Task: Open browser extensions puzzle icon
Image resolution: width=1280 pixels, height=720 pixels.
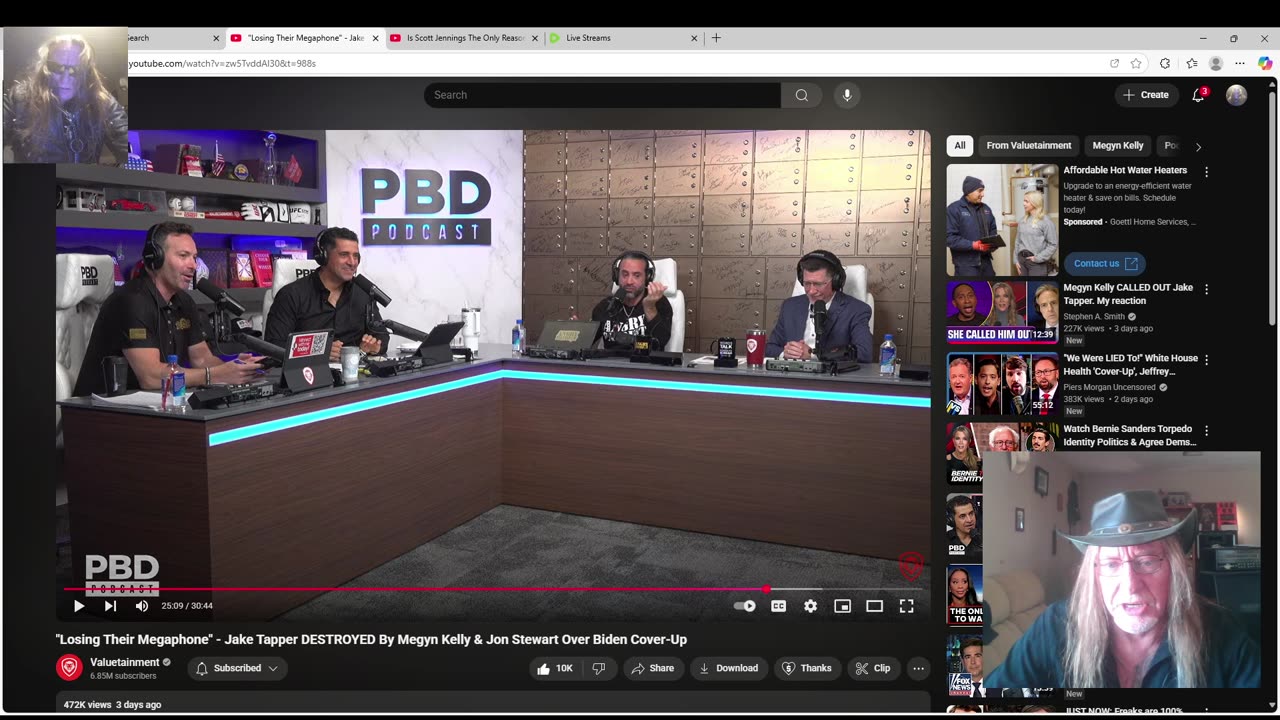Action: (1165, 63)
